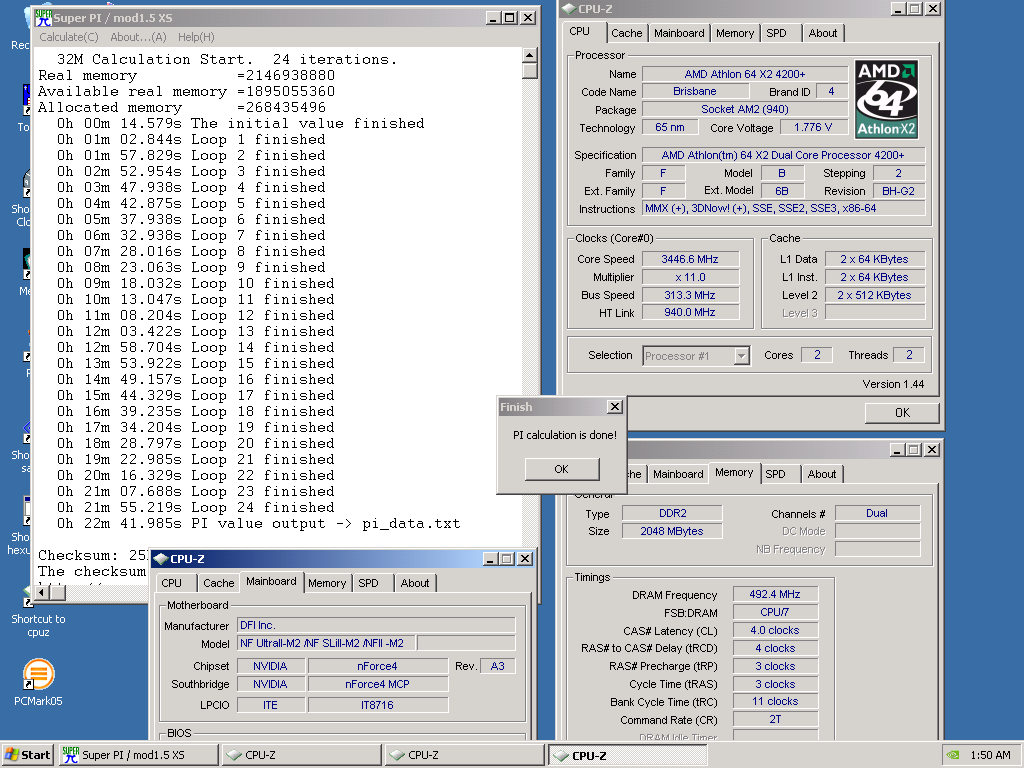This screenshot has height=768, width=1024.
Task: Click the DRAM Frequency value 492.4 MHz
Action: pyautogui.click(x=775, y=594)
